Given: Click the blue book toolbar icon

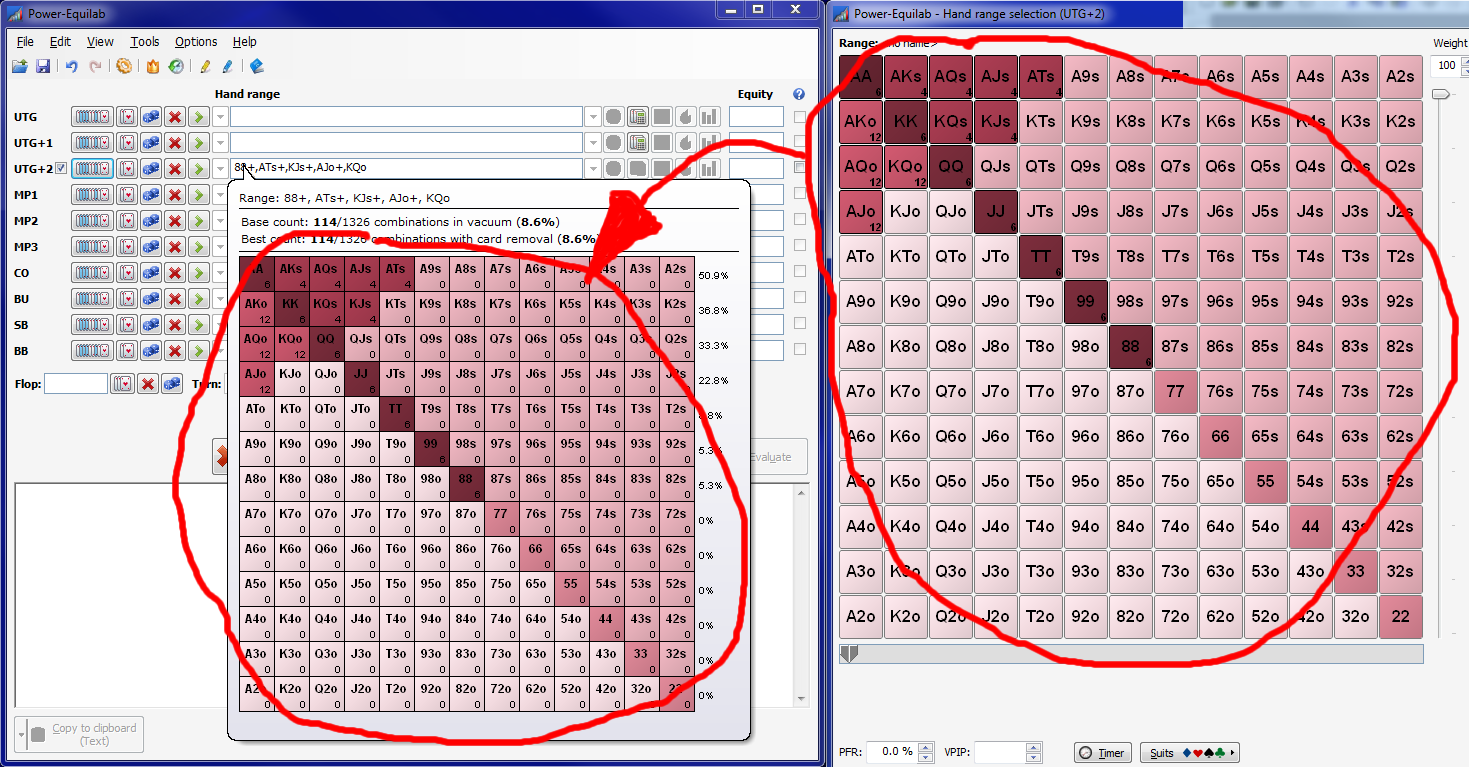Looking at the screenshot, I should [x=257, y=66].
